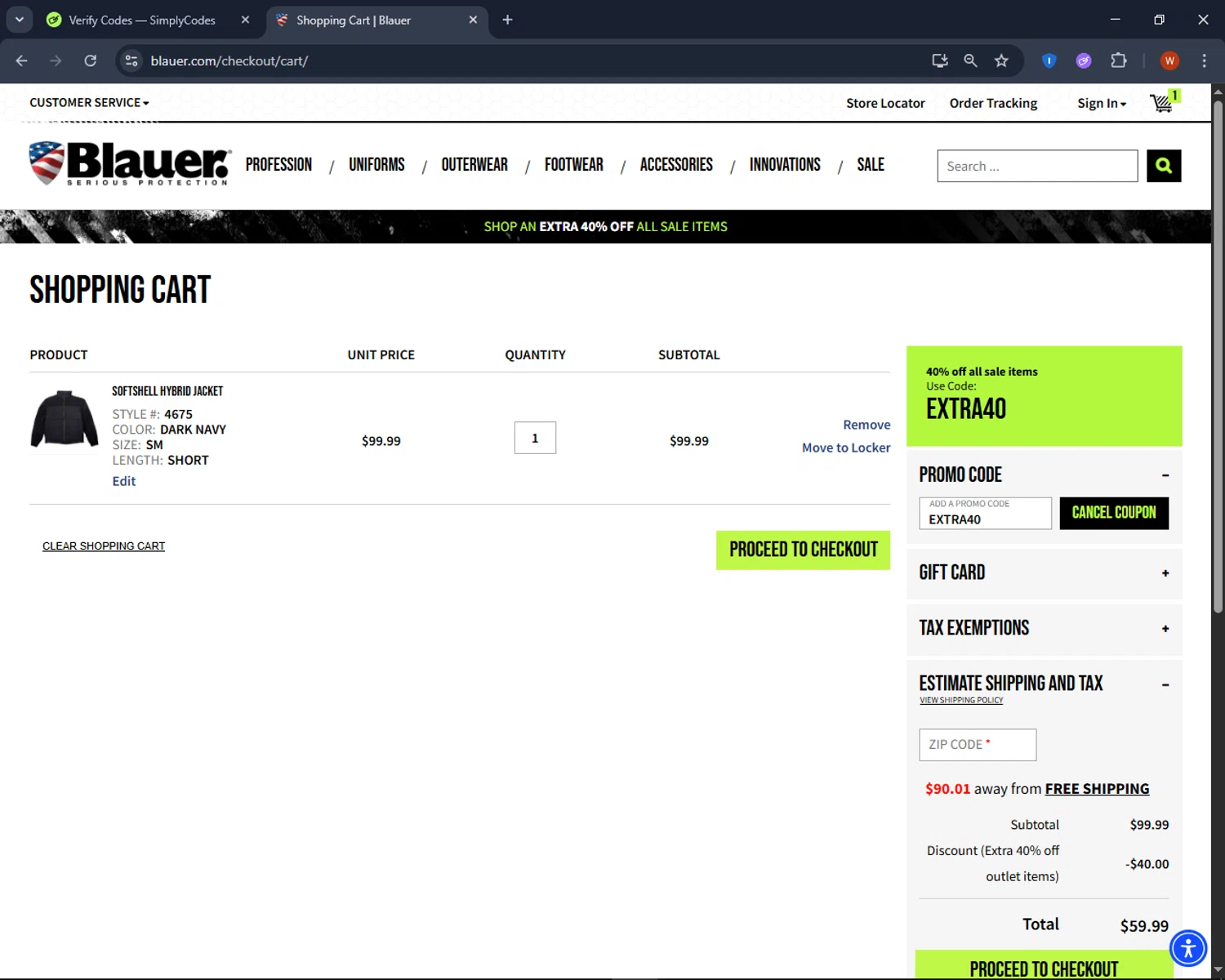The width and height of the screenshot is (1225, 980).
Task: Collapse Estimate Shipping and Tax section
Action: [1165, 684]
